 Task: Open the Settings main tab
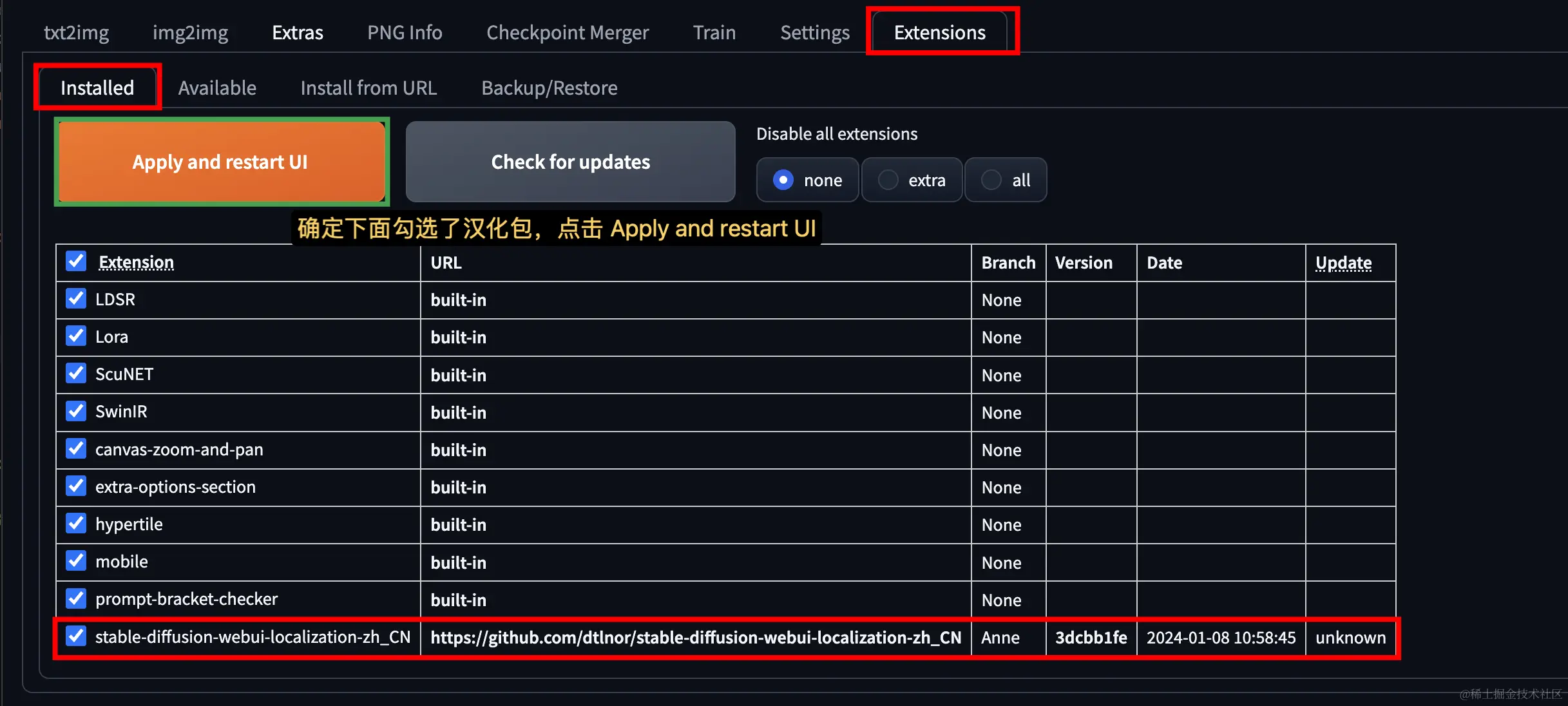tap(814, 32)
